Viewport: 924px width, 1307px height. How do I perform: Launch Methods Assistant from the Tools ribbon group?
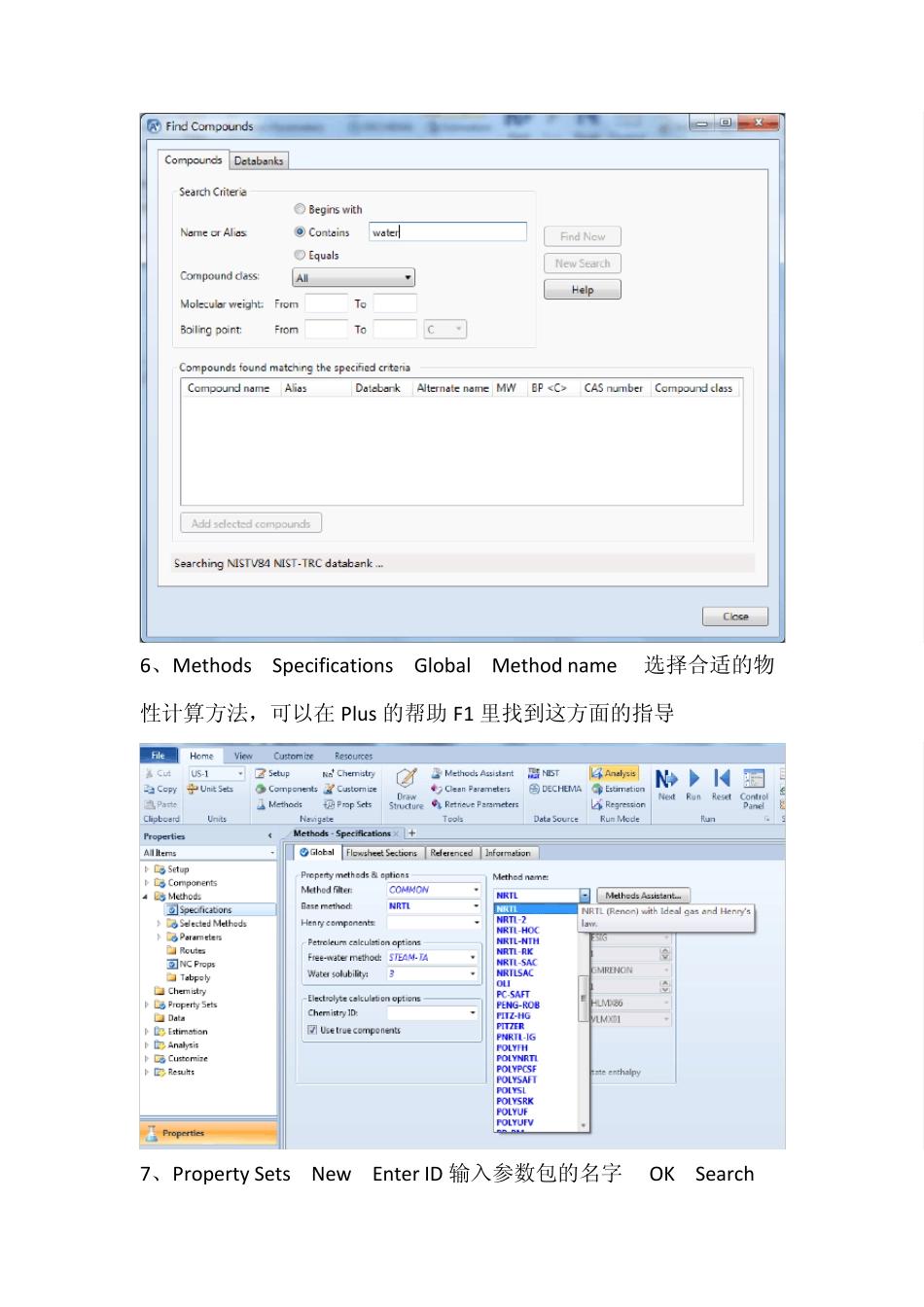click(x=473, y=774)
